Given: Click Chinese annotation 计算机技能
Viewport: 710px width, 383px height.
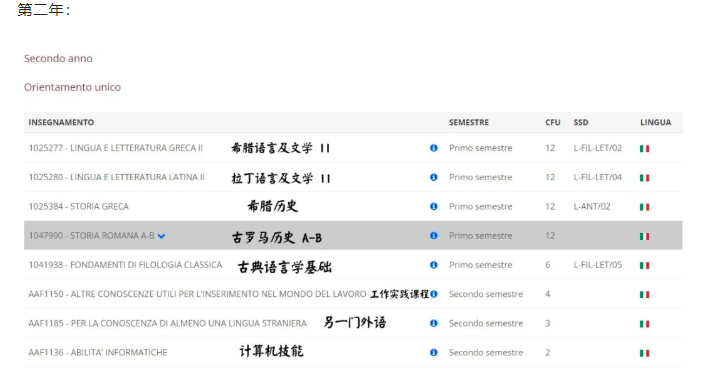Looking at the screenshot, I should (271, 351).
